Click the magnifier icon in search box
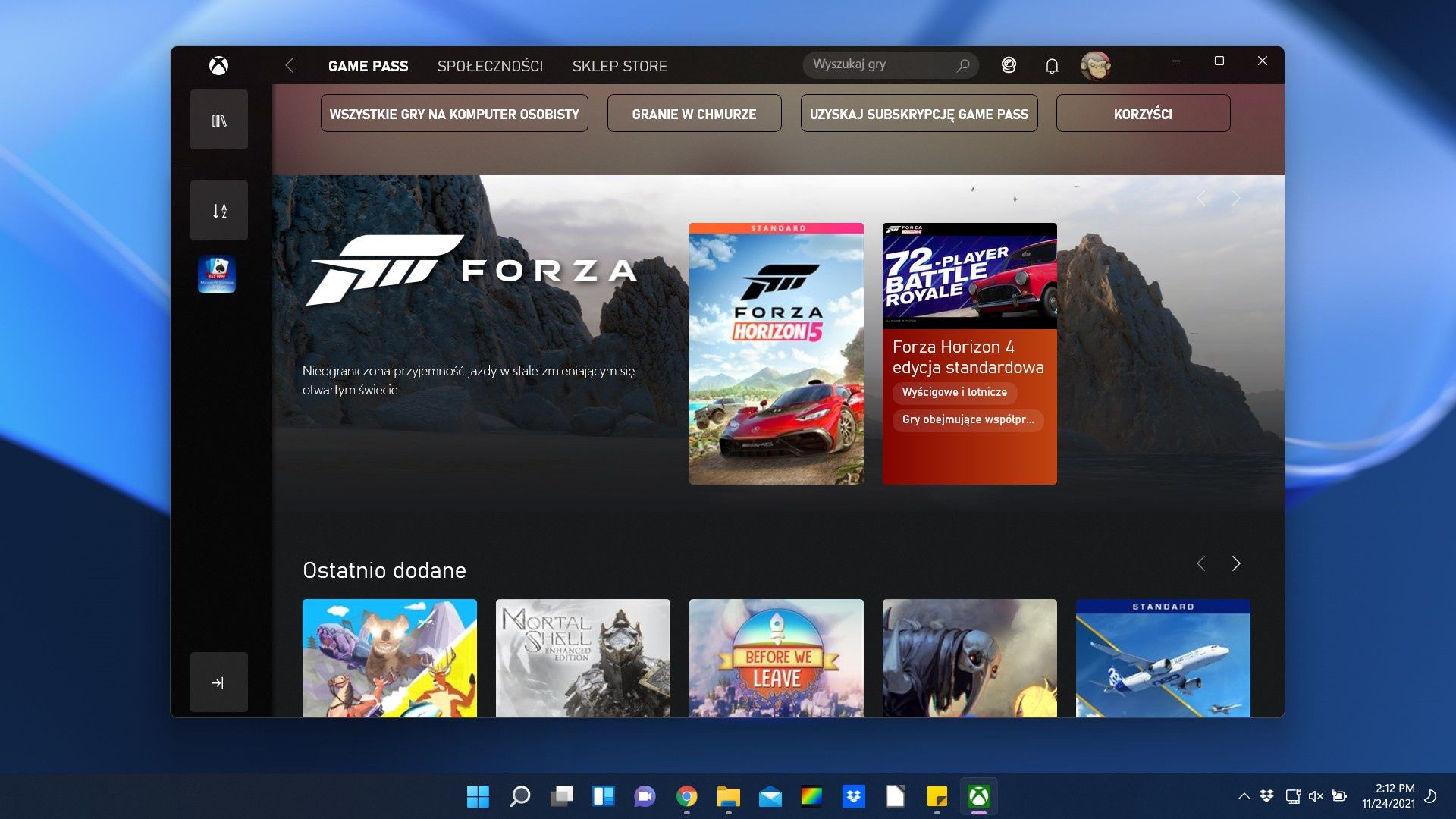The image size is (1456, 819). tap(963, 65)
